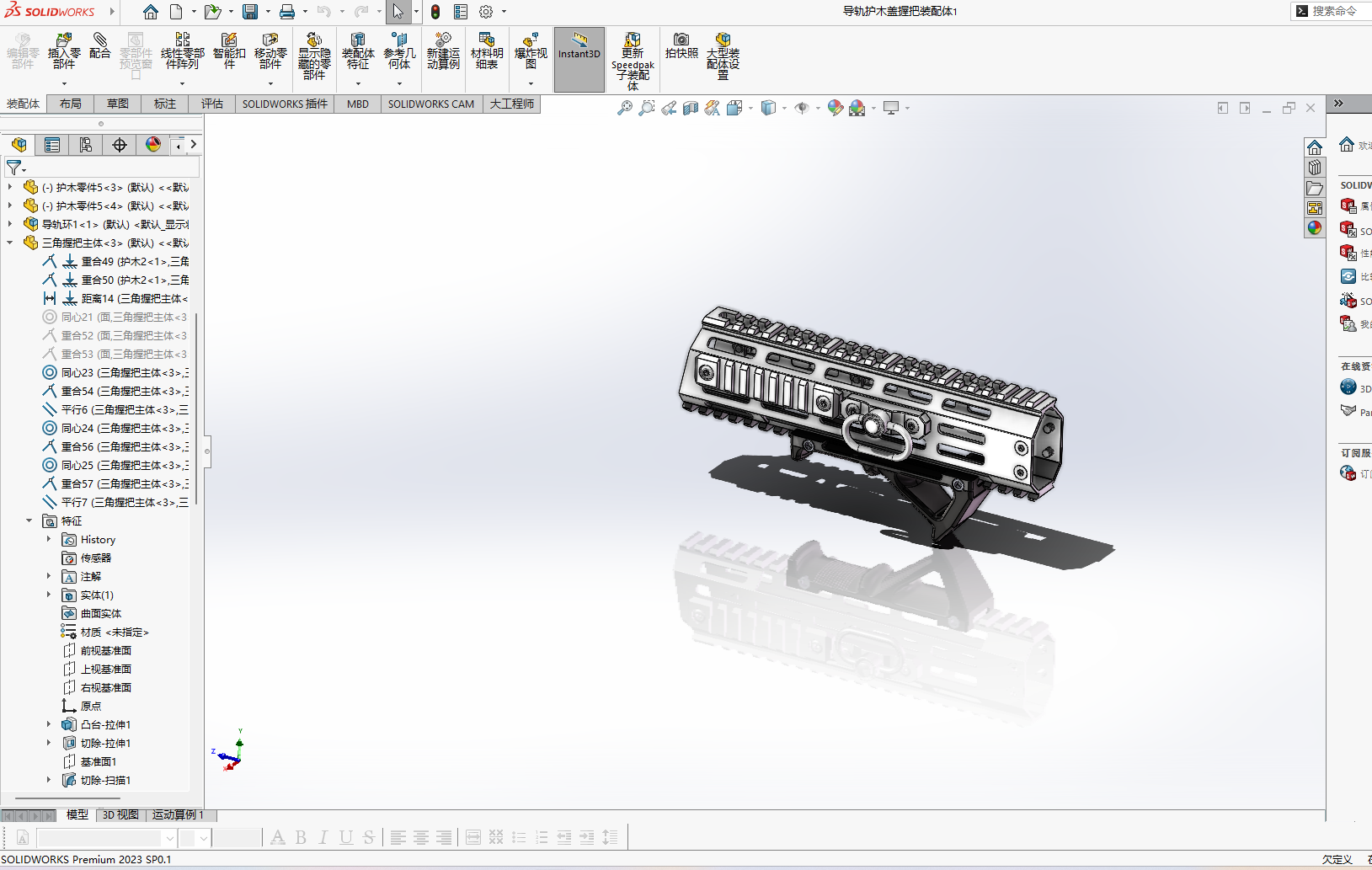The height and width of the screenshot is (870, 1372).
Task: Expand the History folder
Action: (49, 539)
